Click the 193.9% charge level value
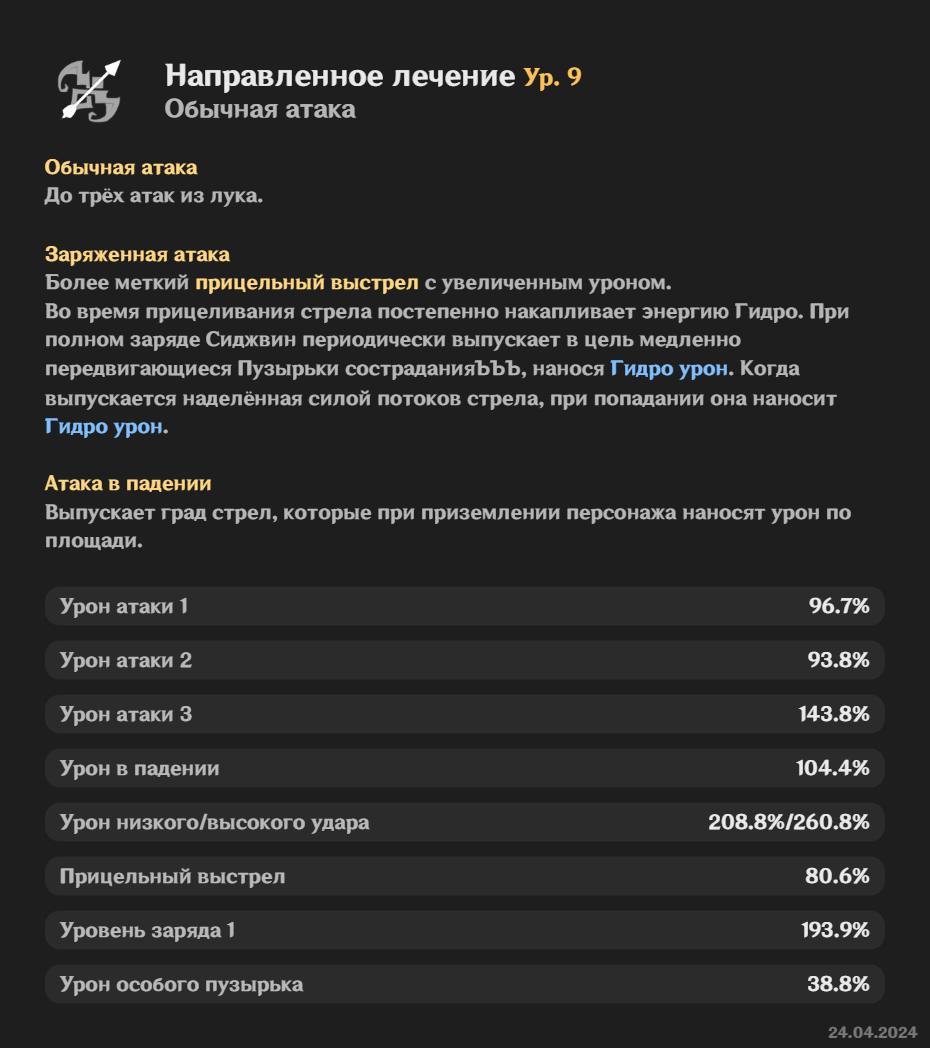 835,930
